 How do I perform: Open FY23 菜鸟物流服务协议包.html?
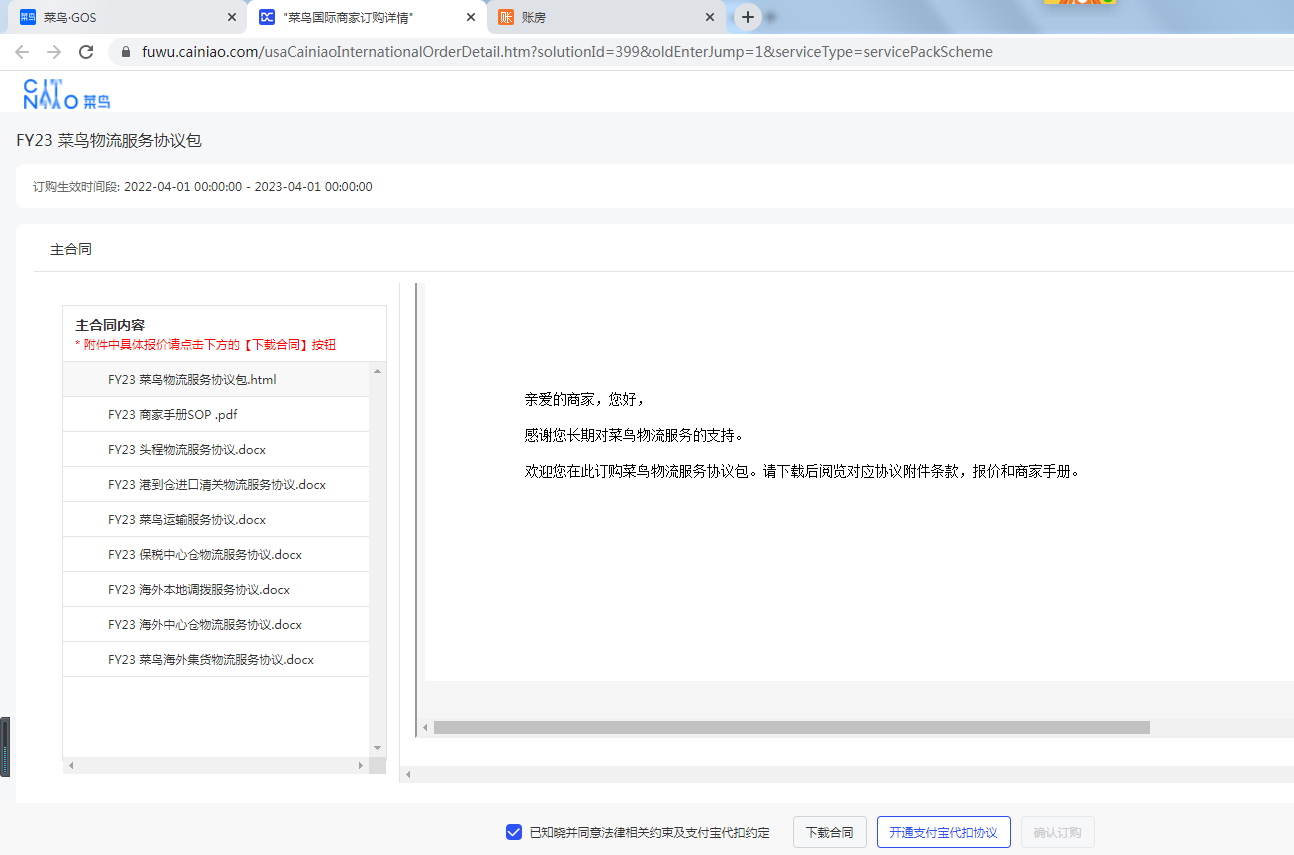pyautogui.click(x=216, y=379)
